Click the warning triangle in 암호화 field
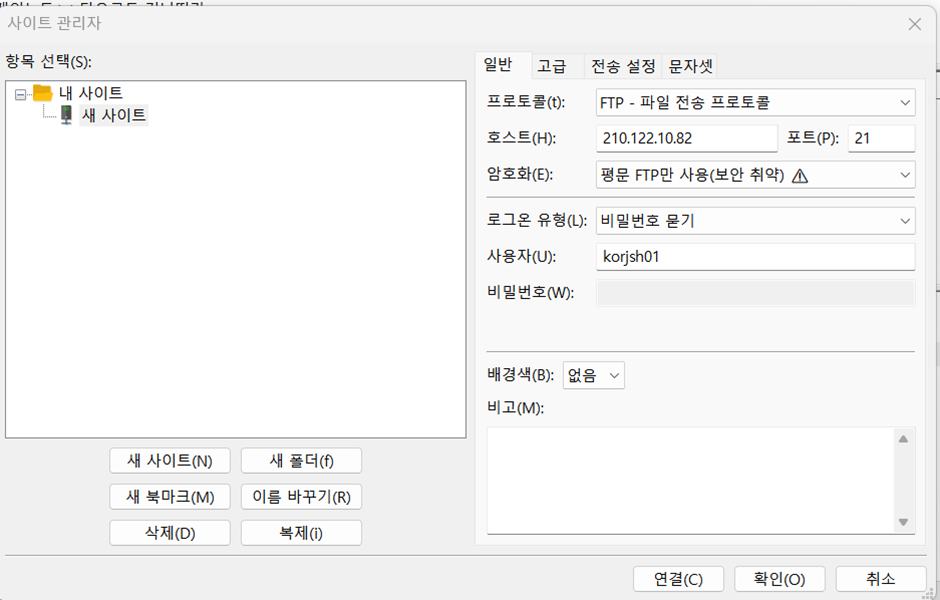This screenshot has height=600, width=940. [799, 175]
